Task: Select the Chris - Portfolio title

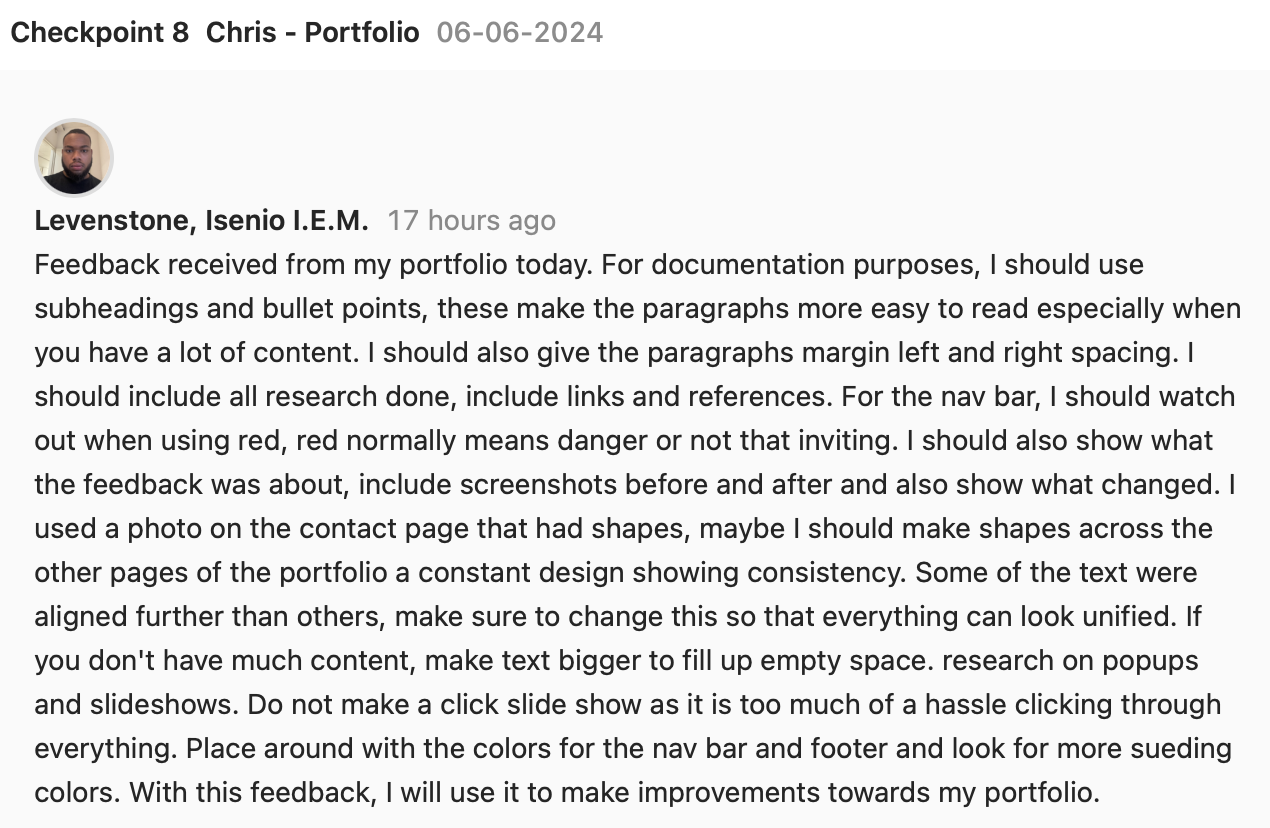Action: (312, 32)
